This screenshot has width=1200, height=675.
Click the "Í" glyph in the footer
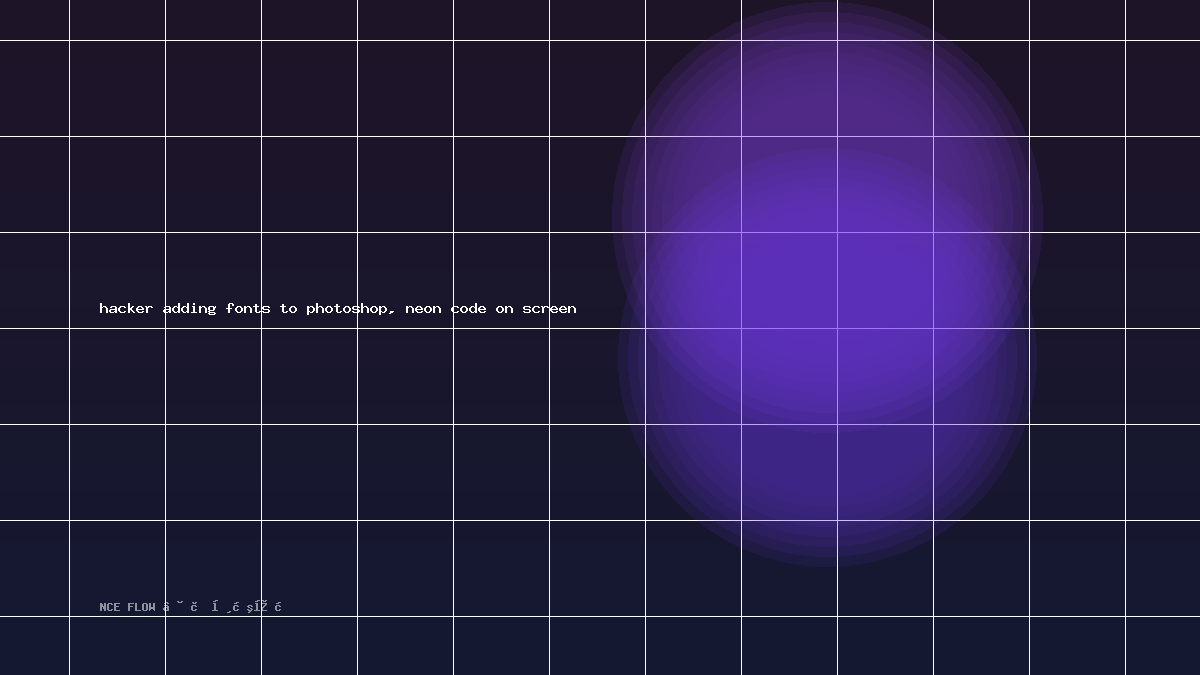click(215, 606)
